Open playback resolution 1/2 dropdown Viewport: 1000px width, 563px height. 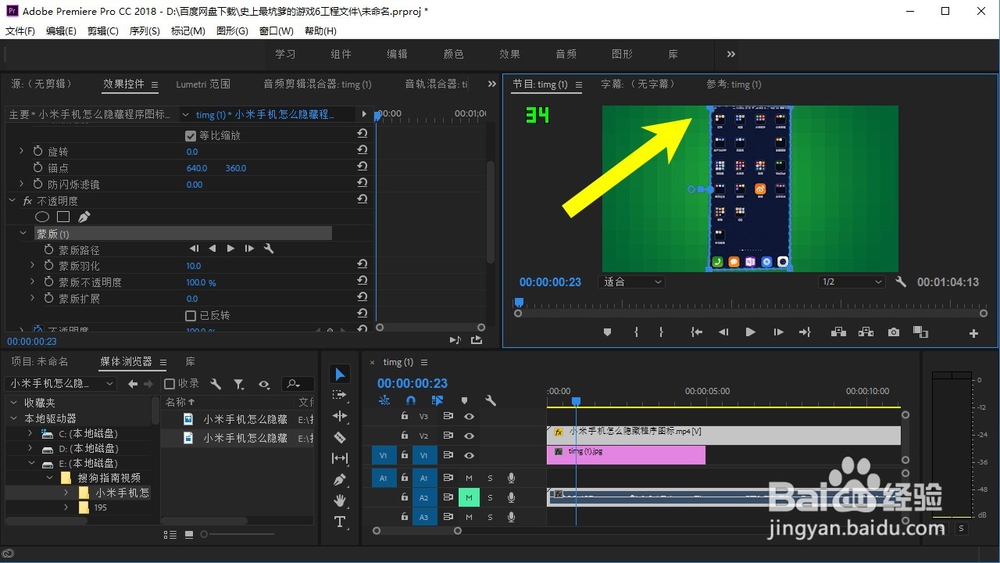(x=852, y=282)
